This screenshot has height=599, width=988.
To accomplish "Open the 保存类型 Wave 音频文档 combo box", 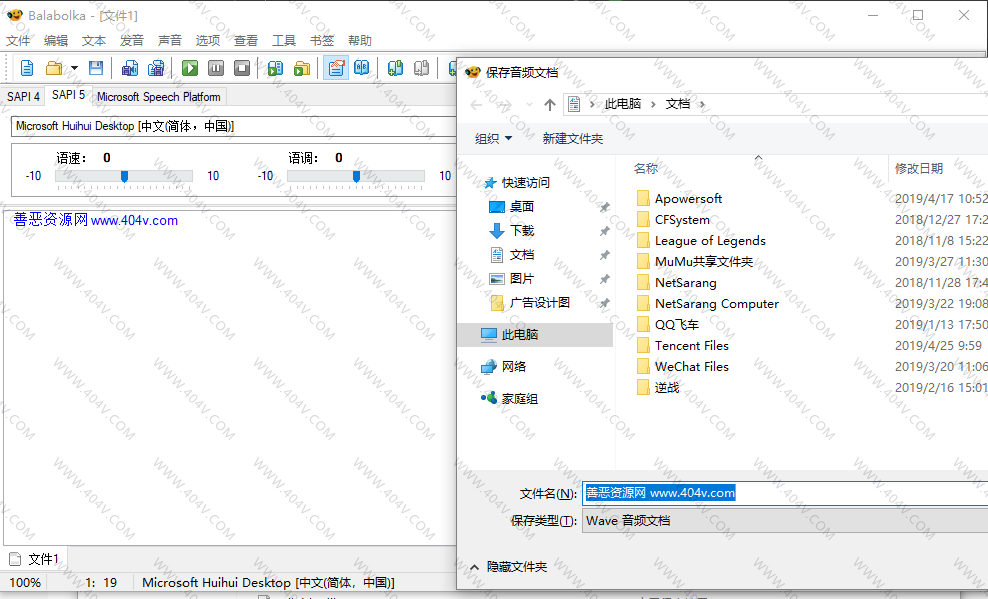I will pos(780,521).
